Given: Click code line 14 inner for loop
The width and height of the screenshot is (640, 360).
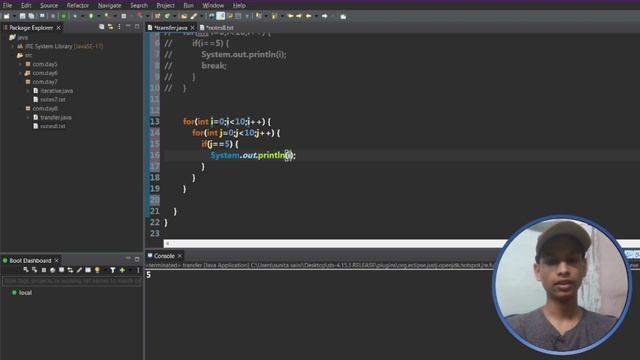Looking at the screenshot, I should [236, 133].
